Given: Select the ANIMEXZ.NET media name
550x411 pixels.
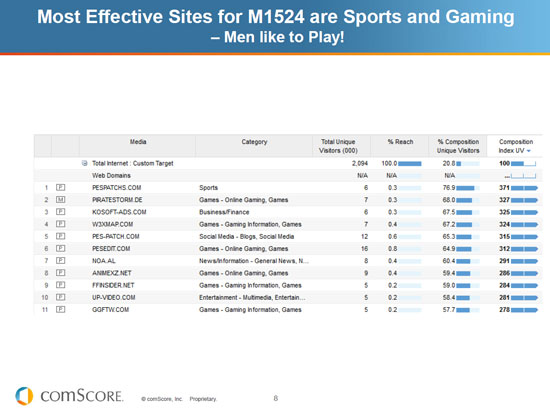Looking at the screenshot, I should (x=112, y=273).
